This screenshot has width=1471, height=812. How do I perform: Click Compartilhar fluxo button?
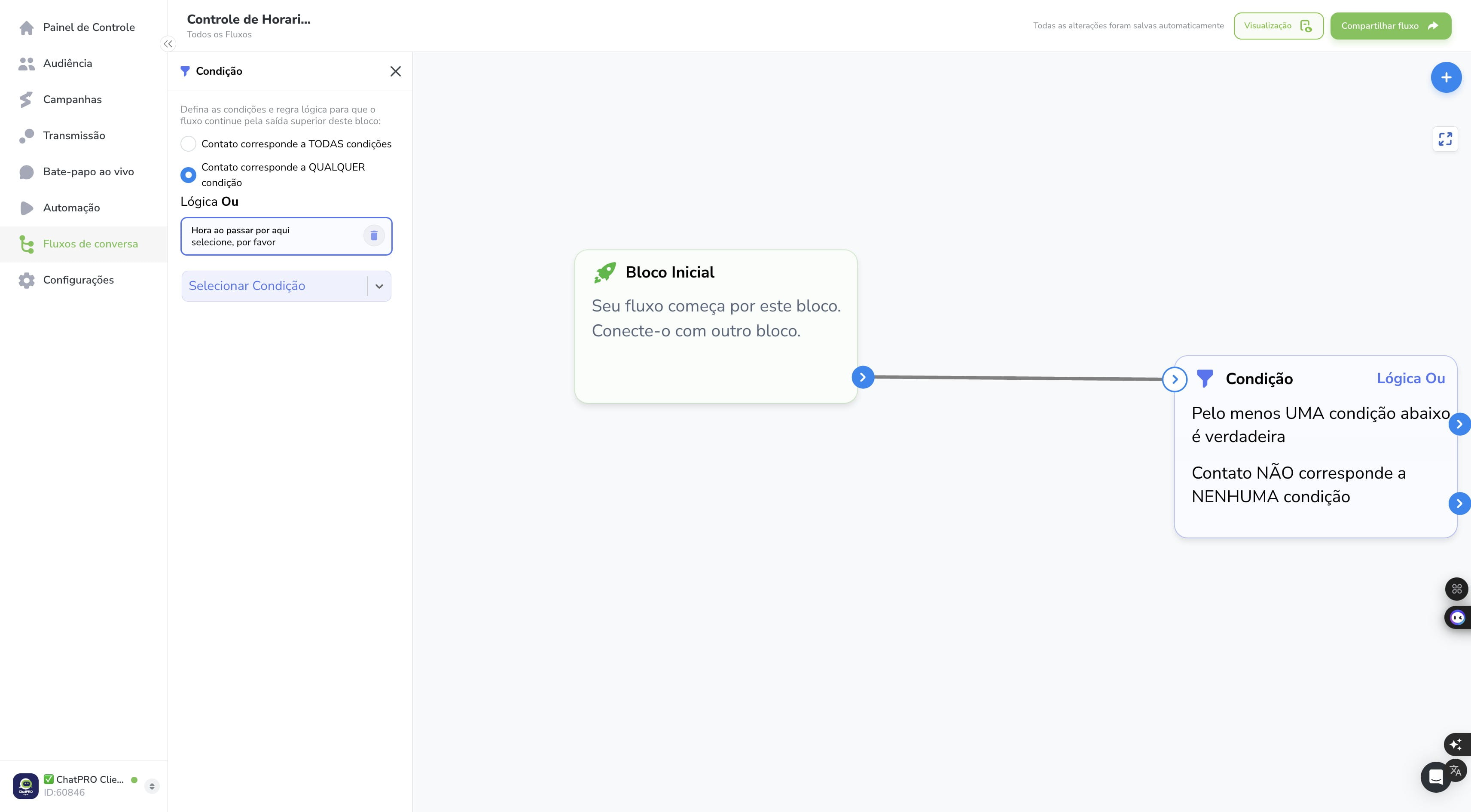click(1391, 26)
